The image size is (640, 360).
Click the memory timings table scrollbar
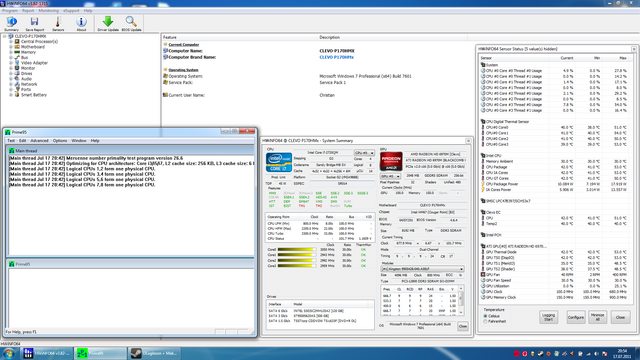[x=461, y=300]
